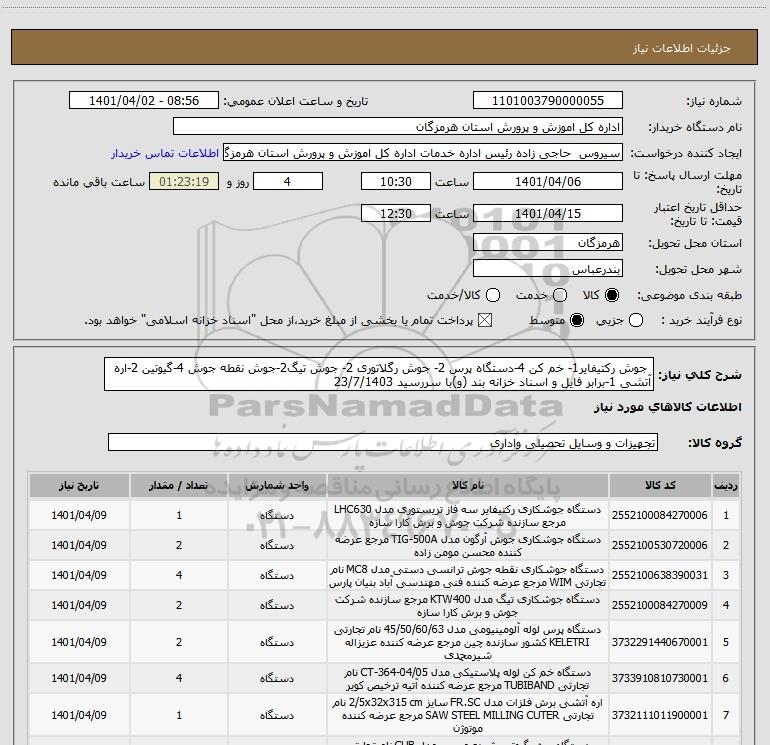The image size is (770, 745).
Task: Toggle the treasury bonds payment checkbox
Action: coord(485,320)
